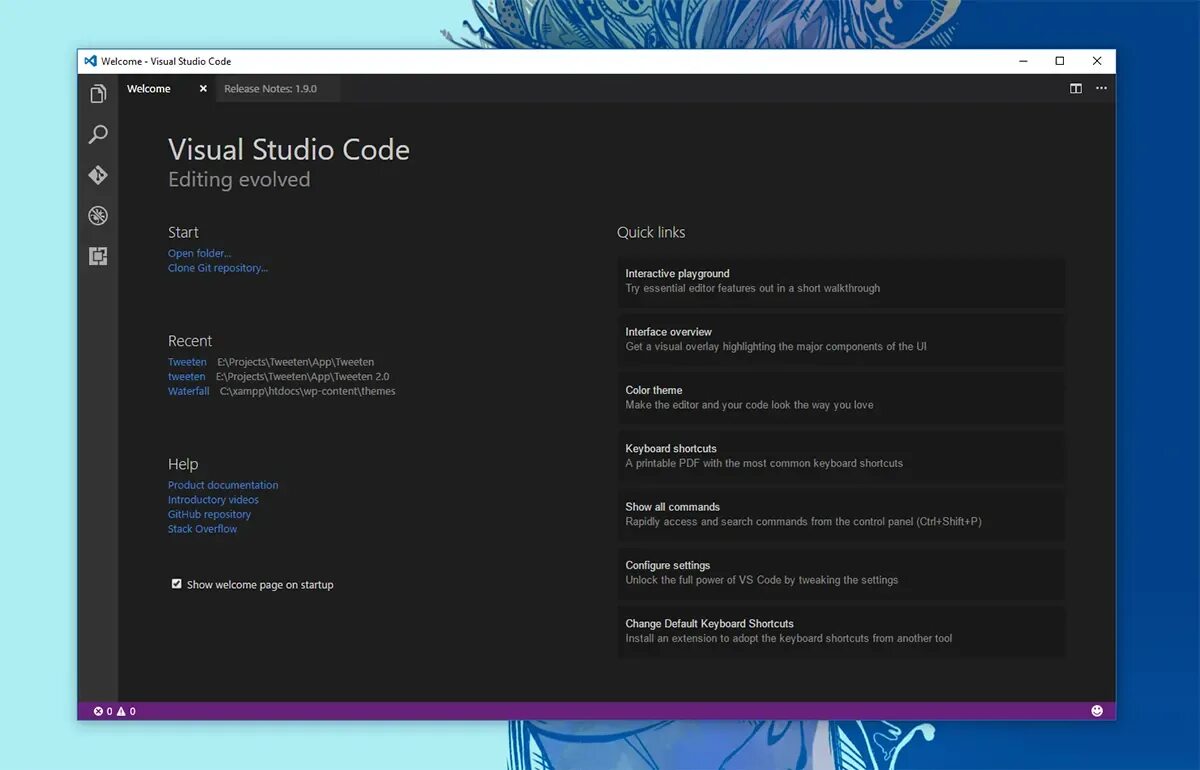Open the Interface overview quick link
The width and height of the screenshot is (1200, 770).
coord(841,339)
